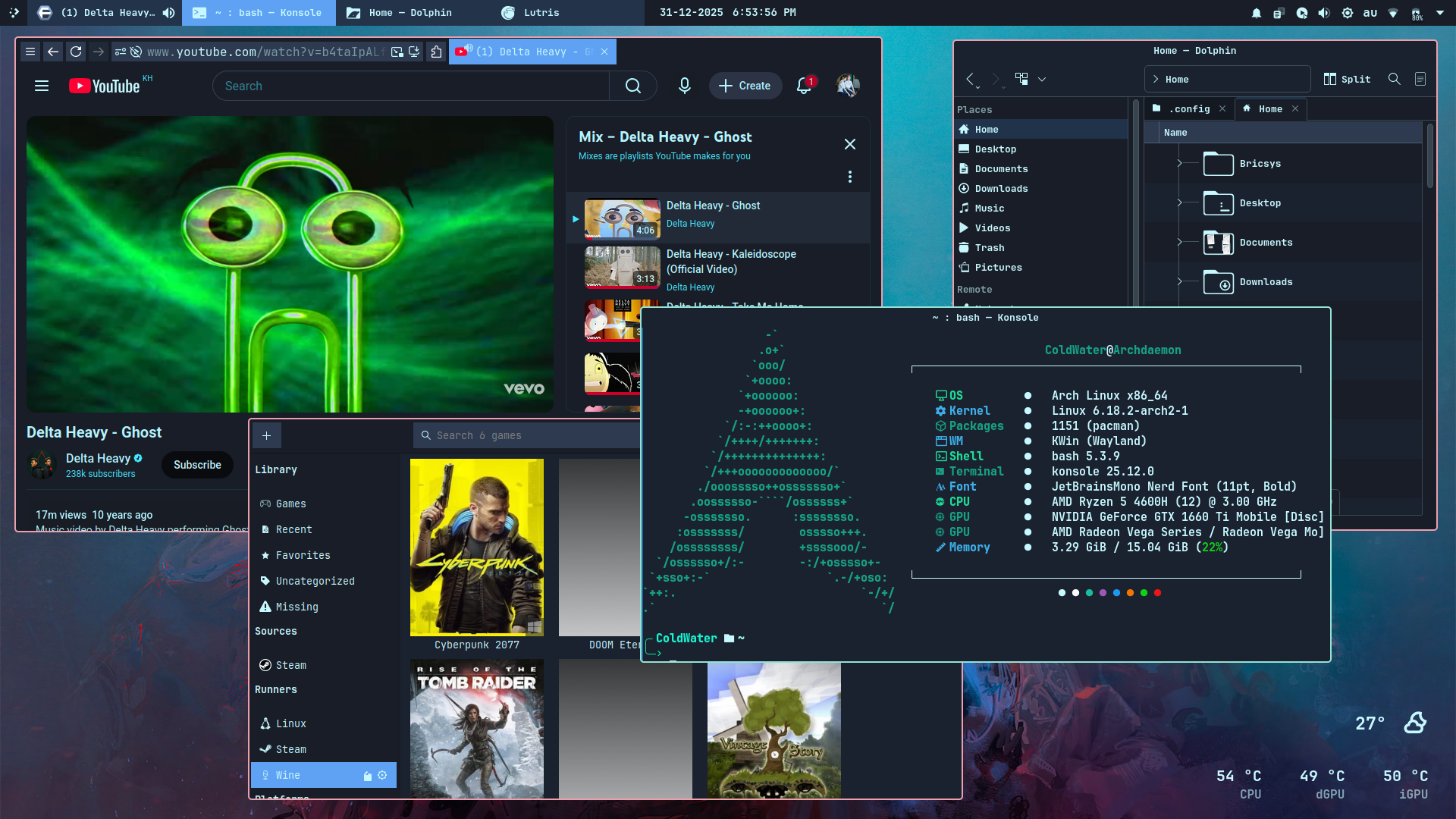Select Favorites in Lutris library
The width and height of the screenshot is (1456, 819).
pos(303,555)
